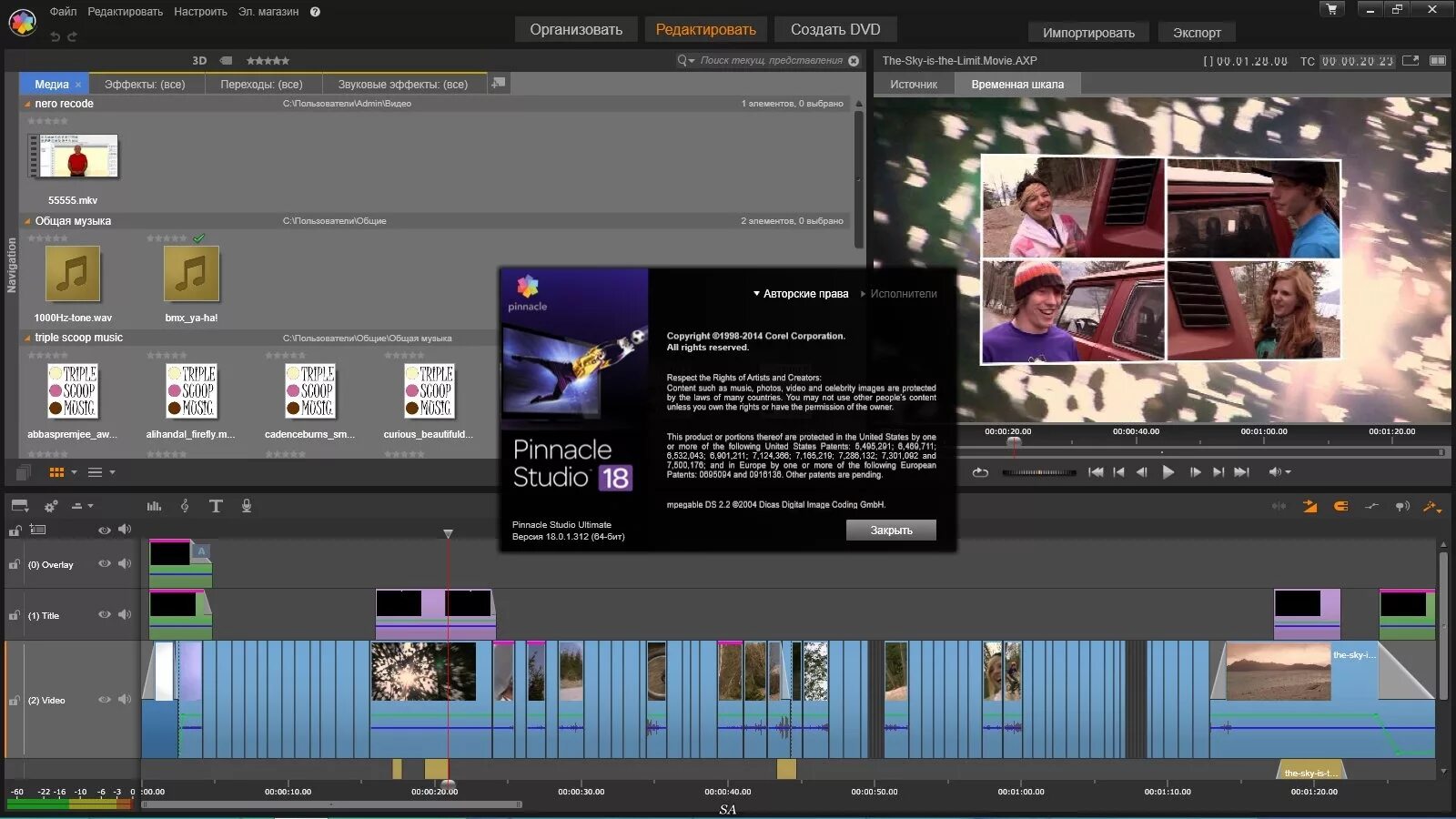Clear the library search field
Viewport: 1456px width, 819px height.
click(854, 61)
